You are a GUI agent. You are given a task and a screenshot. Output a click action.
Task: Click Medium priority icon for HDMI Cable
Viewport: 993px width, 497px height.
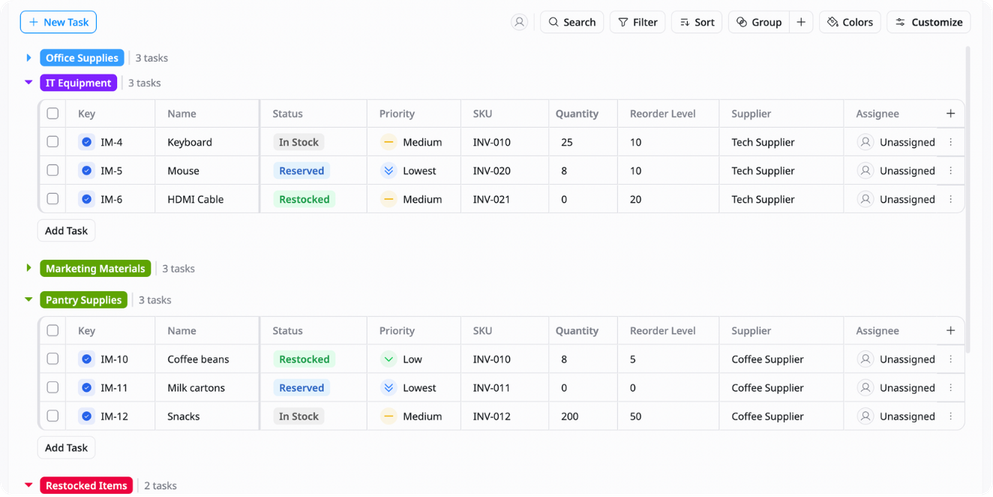pyautogui.click(x=388, y=199)
